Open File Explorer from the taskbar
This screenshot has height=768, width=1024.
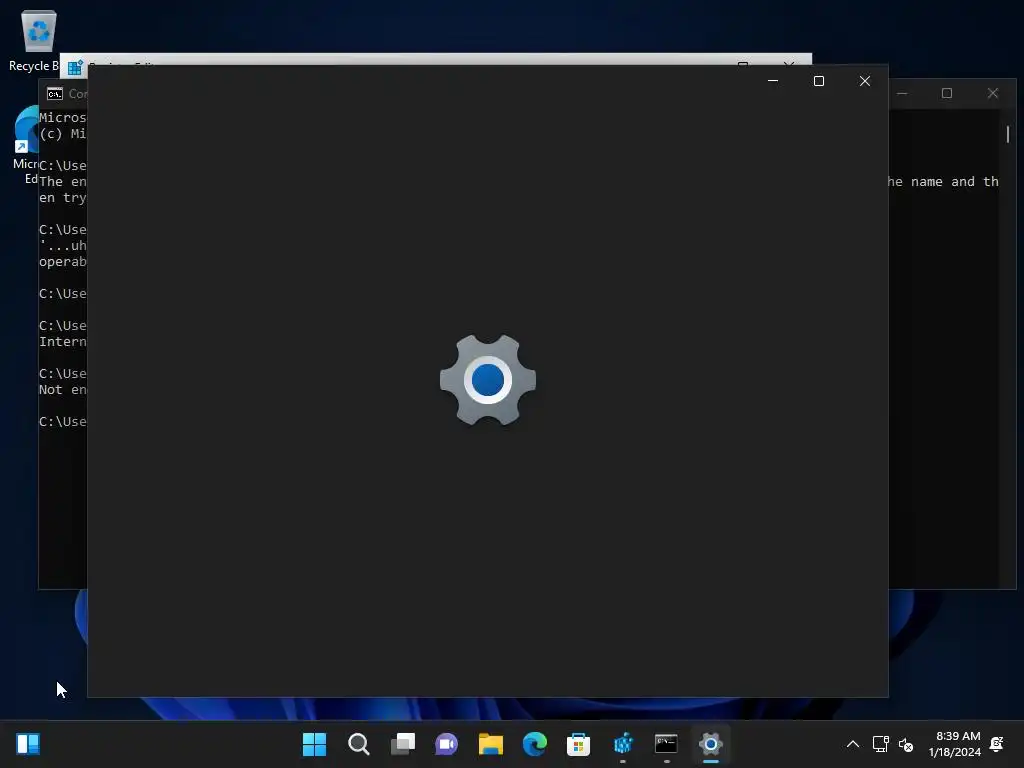coord(490,744)
